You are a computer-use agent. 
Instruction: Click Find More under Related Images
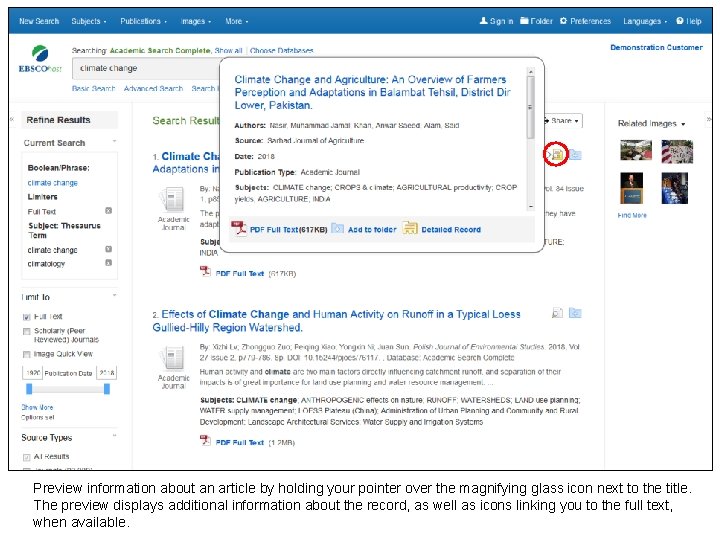(632, 215)
